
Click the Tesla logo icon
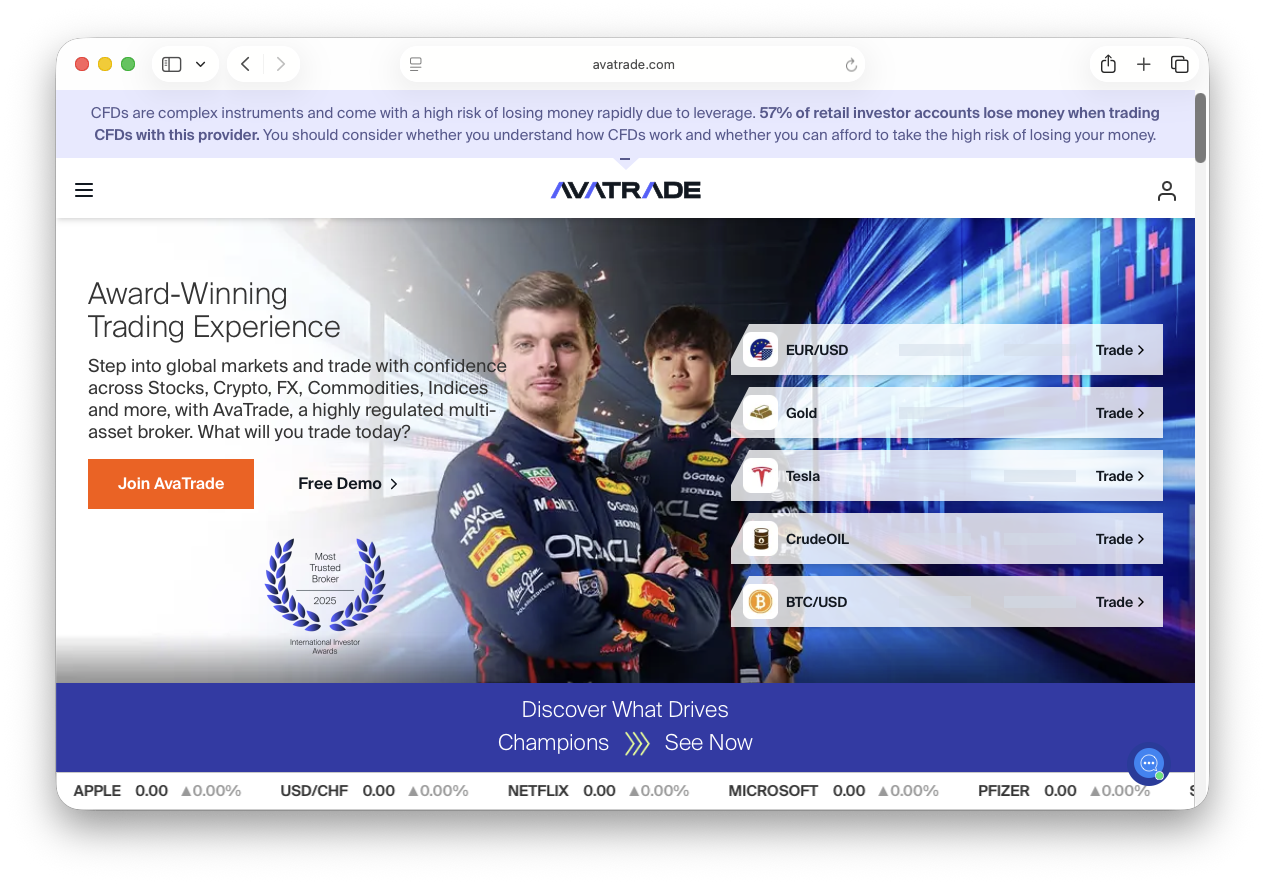click(761, 475)
